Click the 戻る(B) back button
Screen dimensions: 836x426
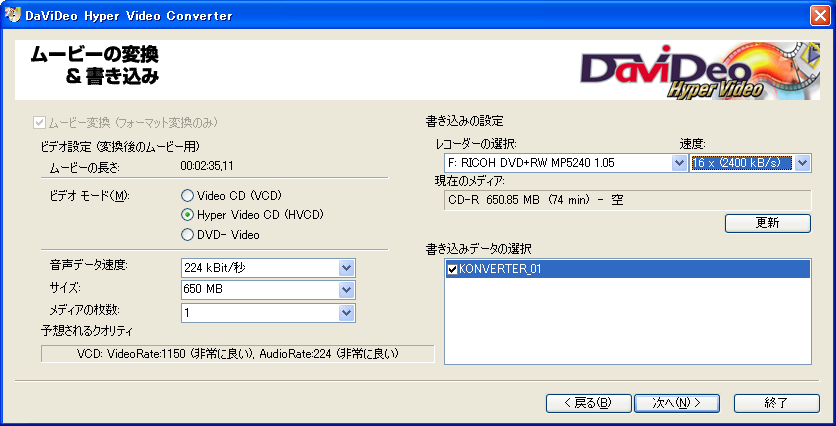[x=588, y=403]
